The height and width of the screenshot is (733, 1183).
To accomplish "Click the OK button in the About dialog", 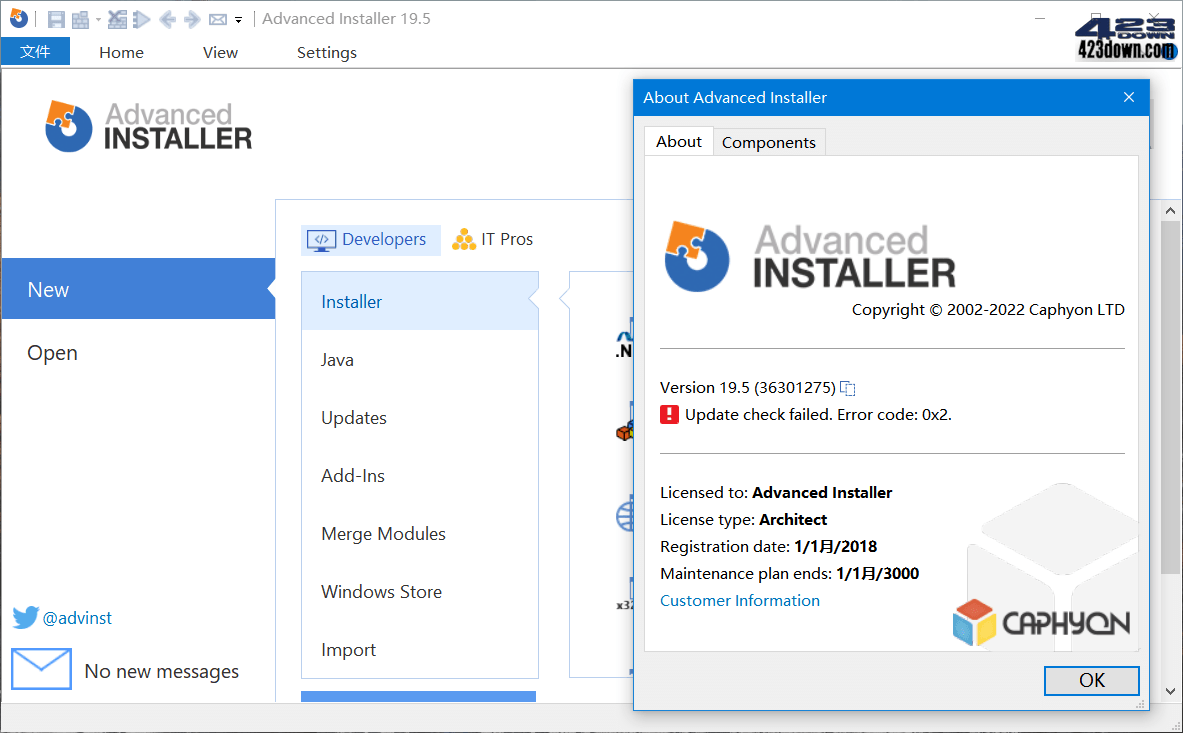I will click(1091, 680).
